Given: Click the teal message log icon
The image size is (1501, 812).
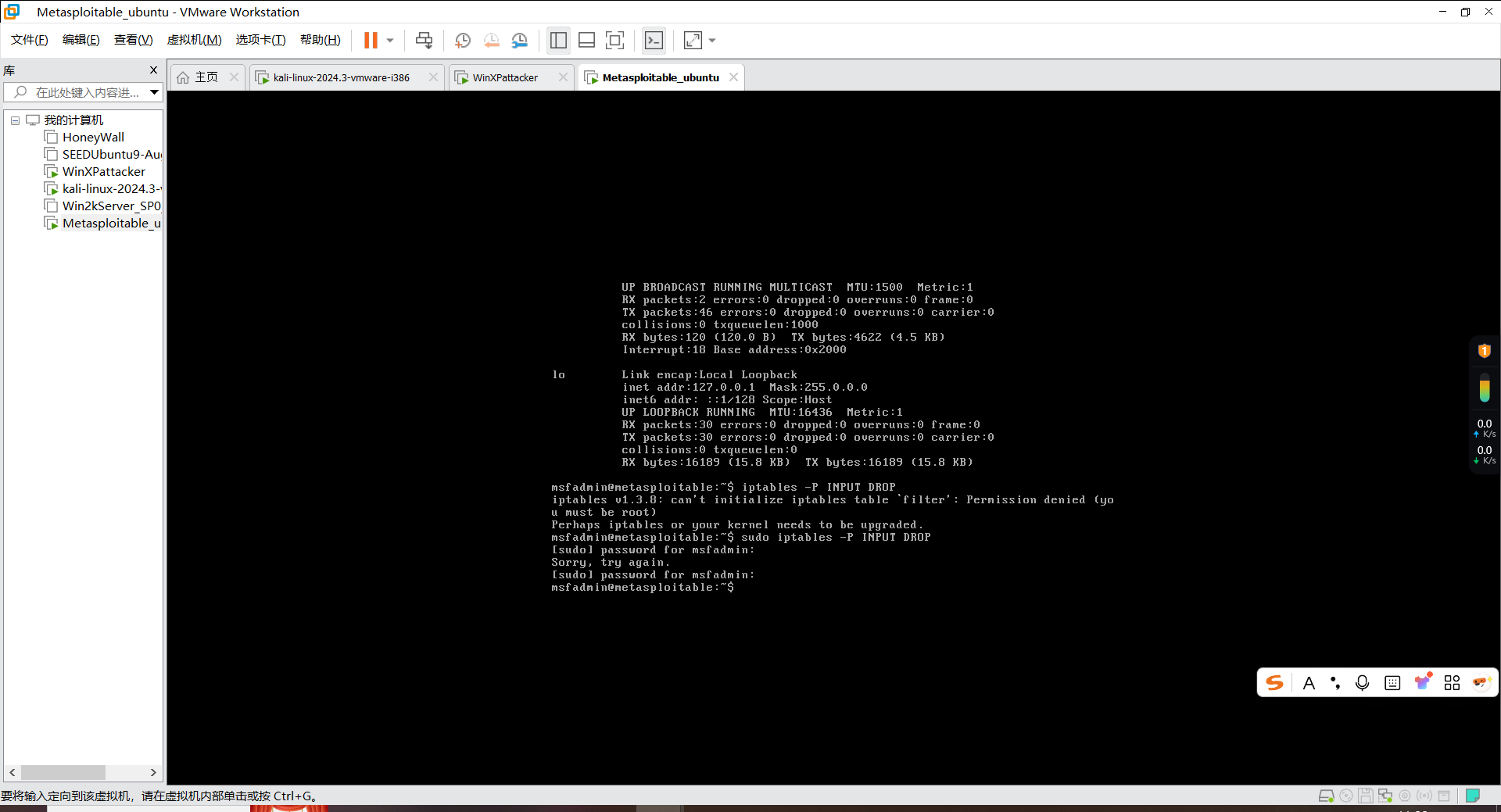Looking at the screenshot, I should pyautogui.click(x=1473, y=796).
